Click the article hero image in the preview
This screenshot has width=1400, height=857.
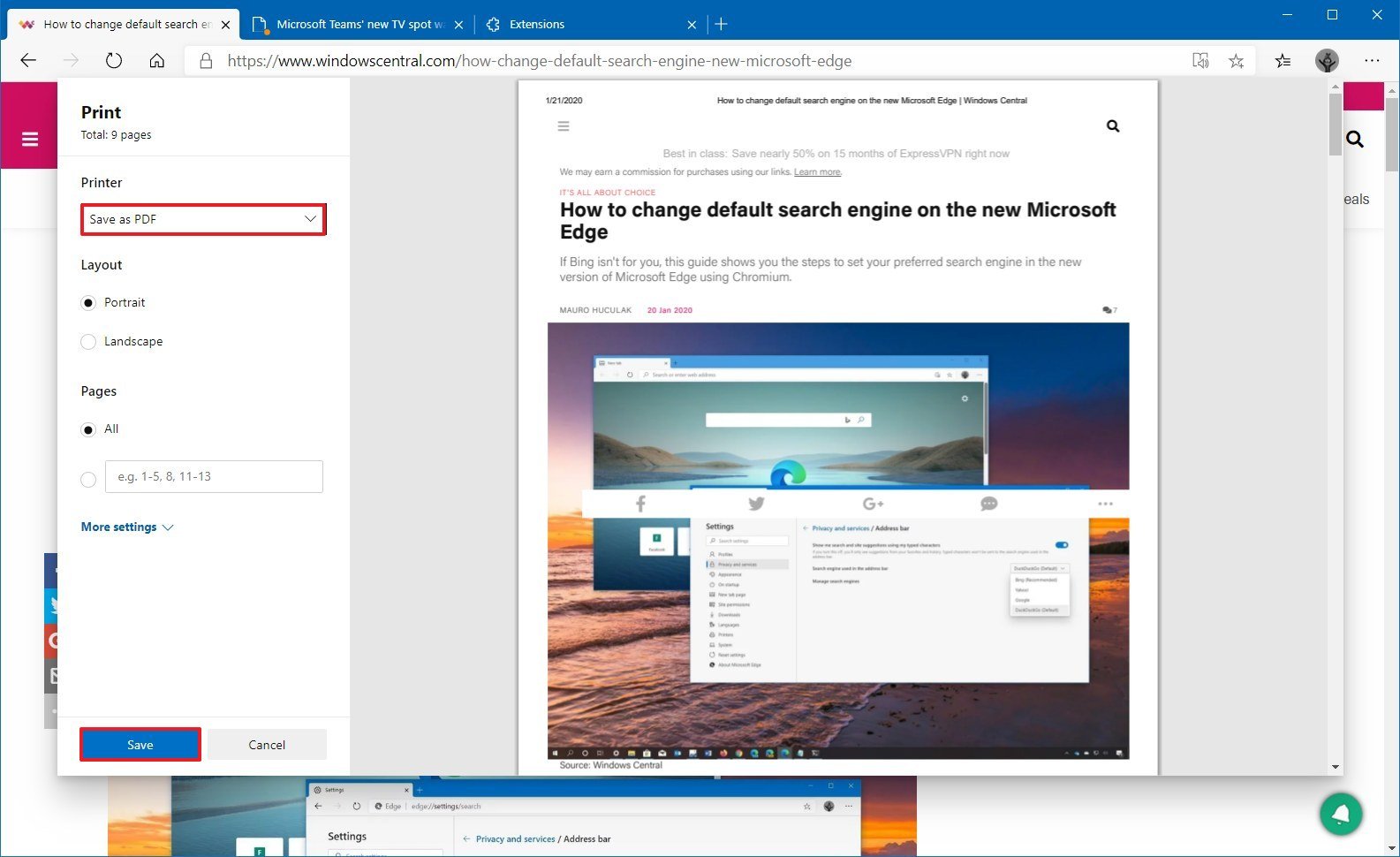[x=838, y=541]
